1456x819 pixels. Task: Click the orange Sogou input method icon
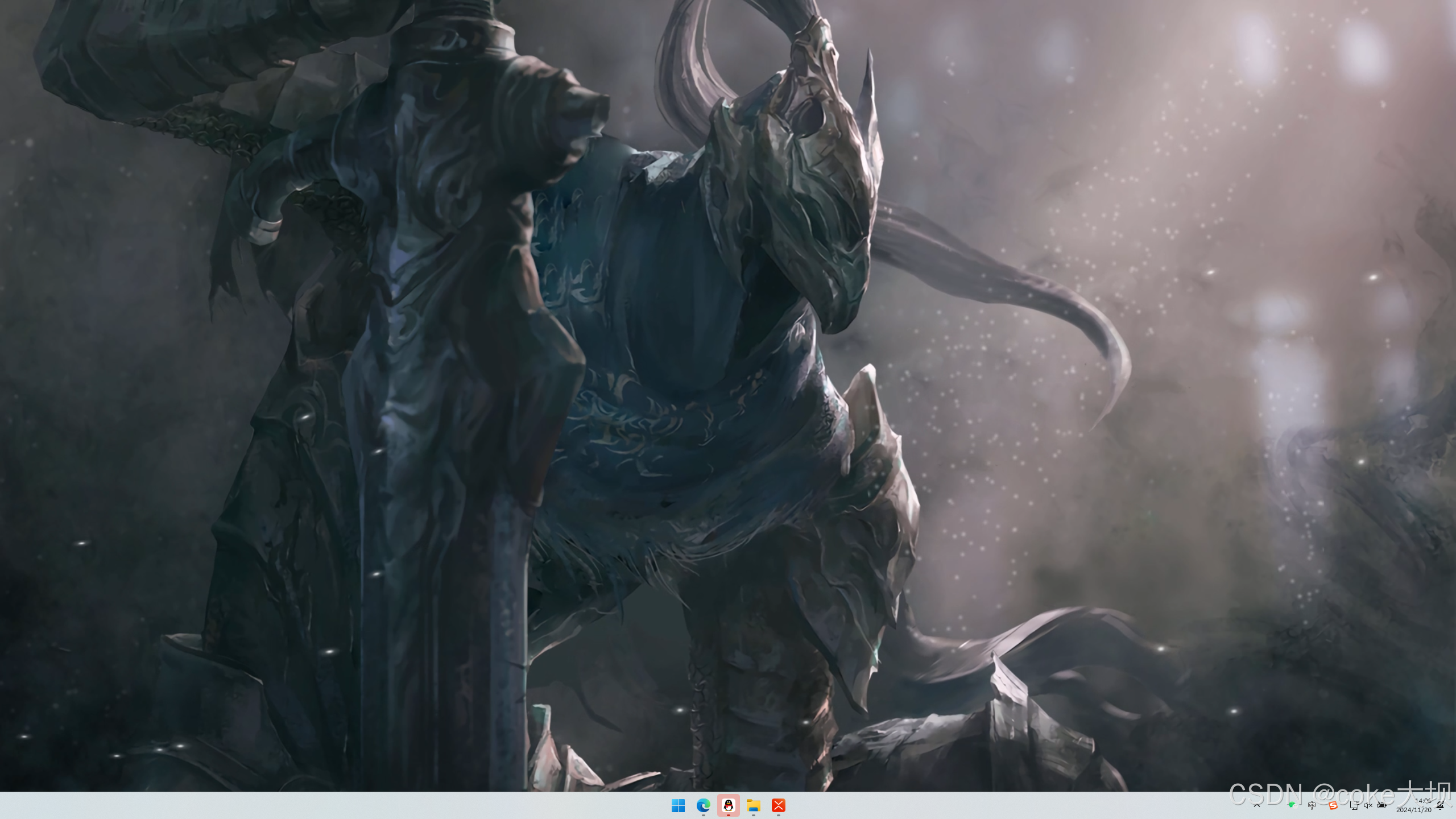point(1333,806)
